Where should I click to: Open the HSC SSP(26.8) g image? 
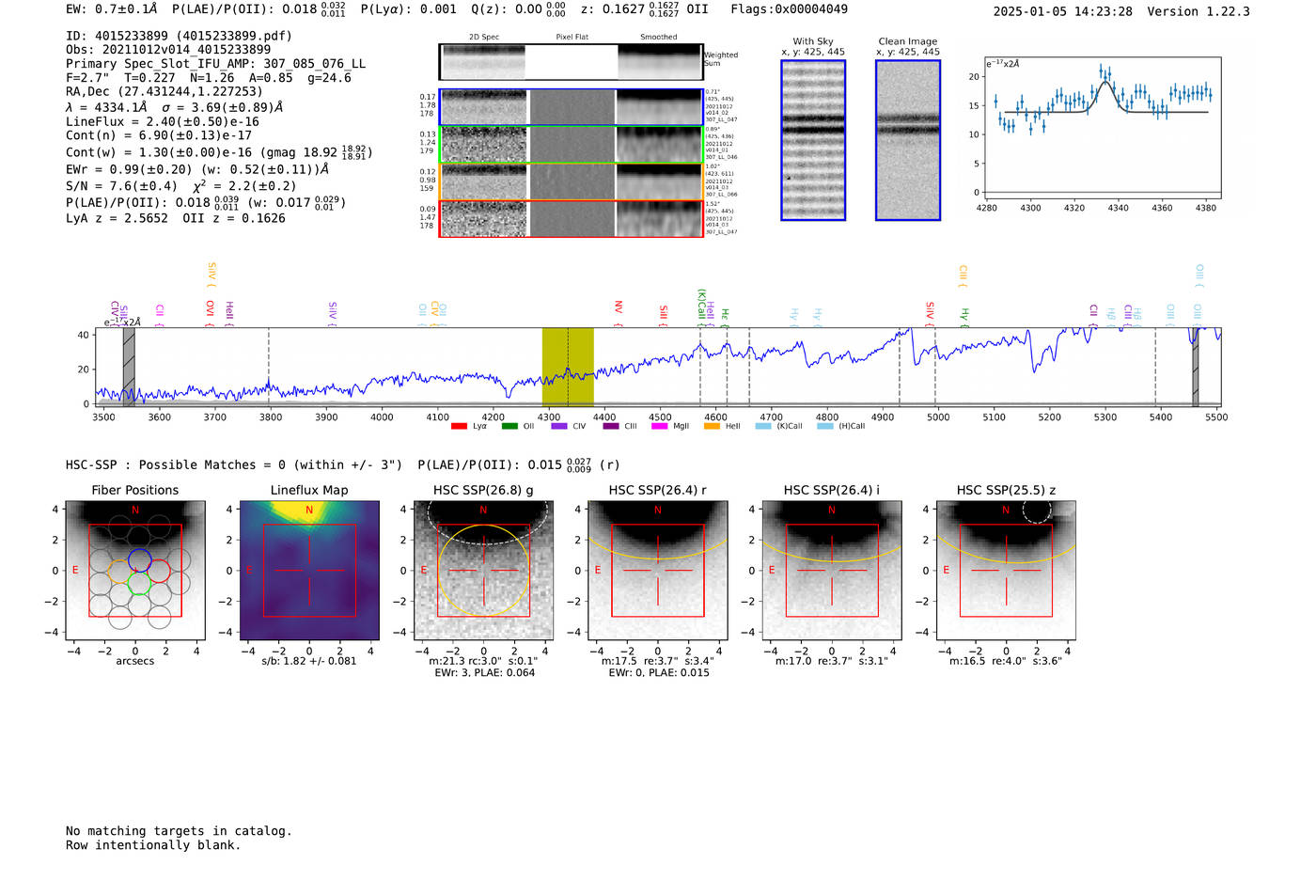click(x=483, y=571)
